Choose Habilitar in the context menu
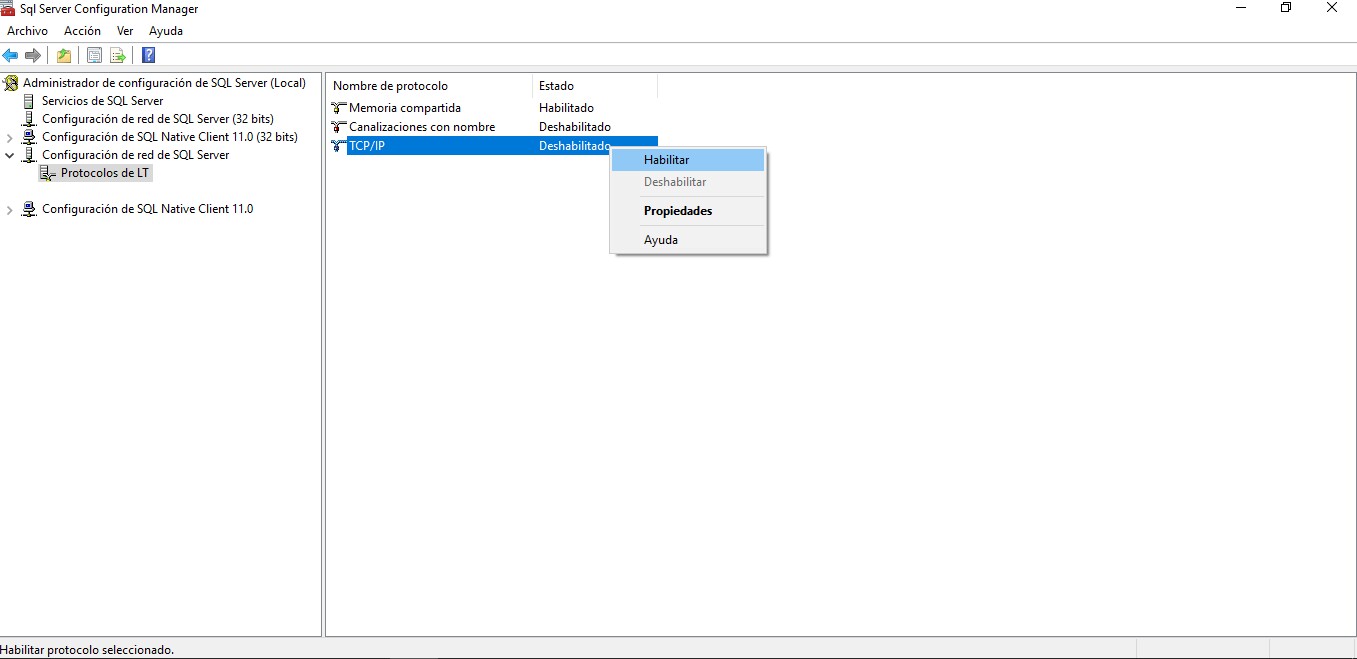The height and width of the screenshot is (659, 1357). 688,160
